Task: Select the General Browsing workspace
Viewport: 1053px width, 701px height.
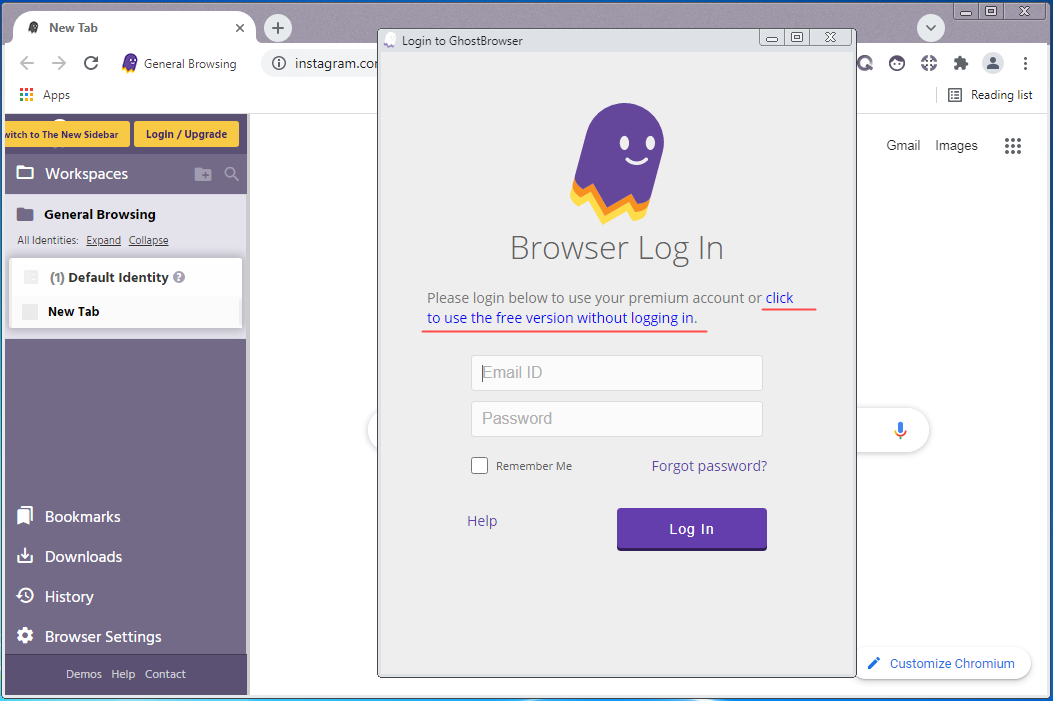Action: pos(99,214)
